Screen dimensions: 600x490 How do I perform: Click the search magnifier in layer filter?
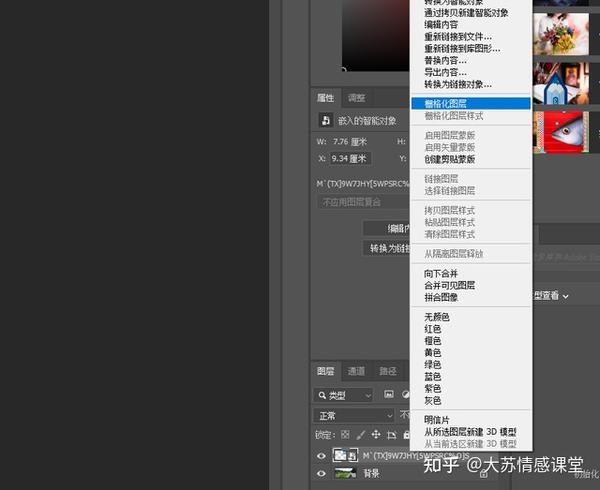click(x=322, y=395)
